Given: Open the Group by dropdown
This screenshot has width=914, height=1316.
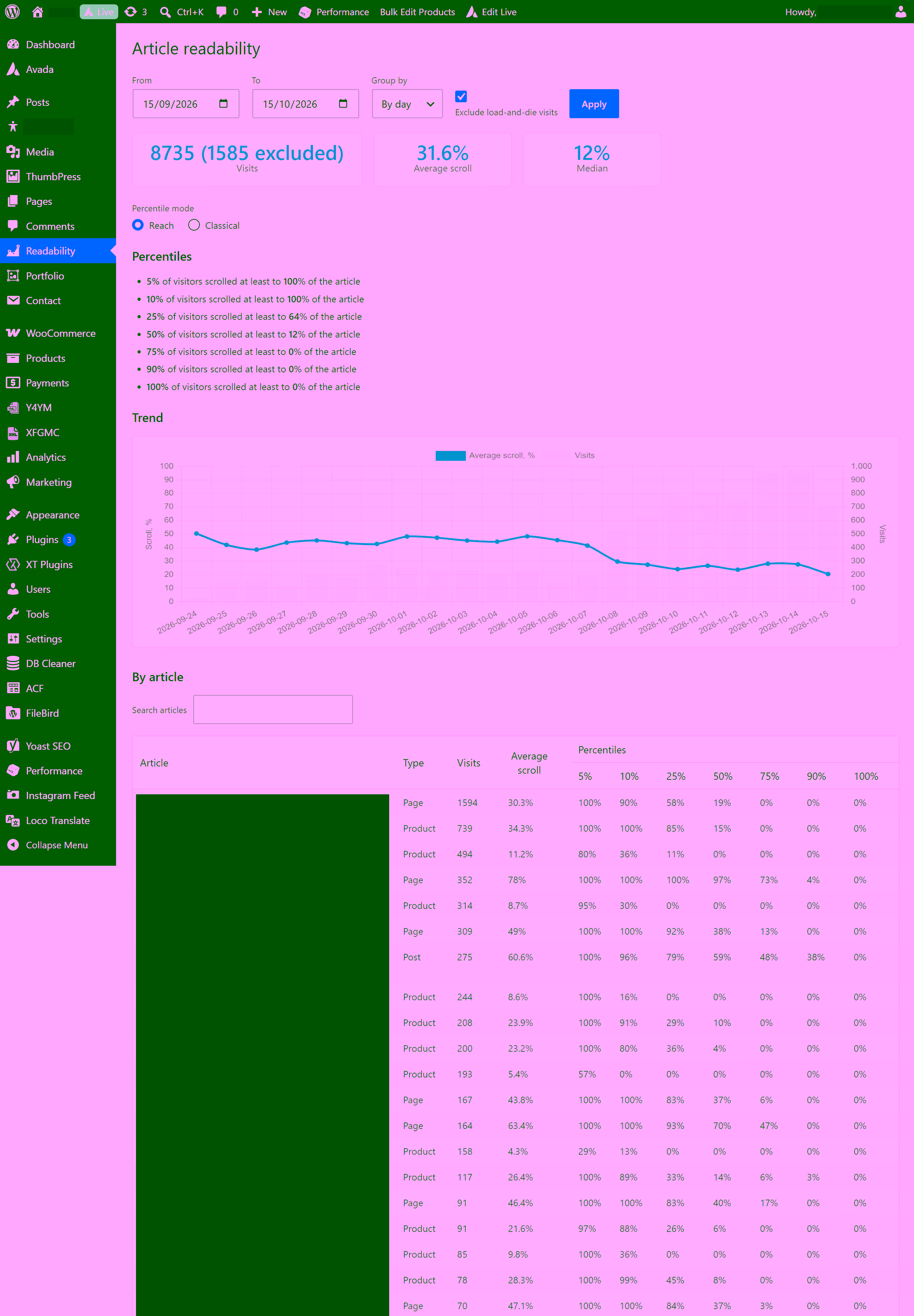Looking at the screenshot, I should 407,104.
